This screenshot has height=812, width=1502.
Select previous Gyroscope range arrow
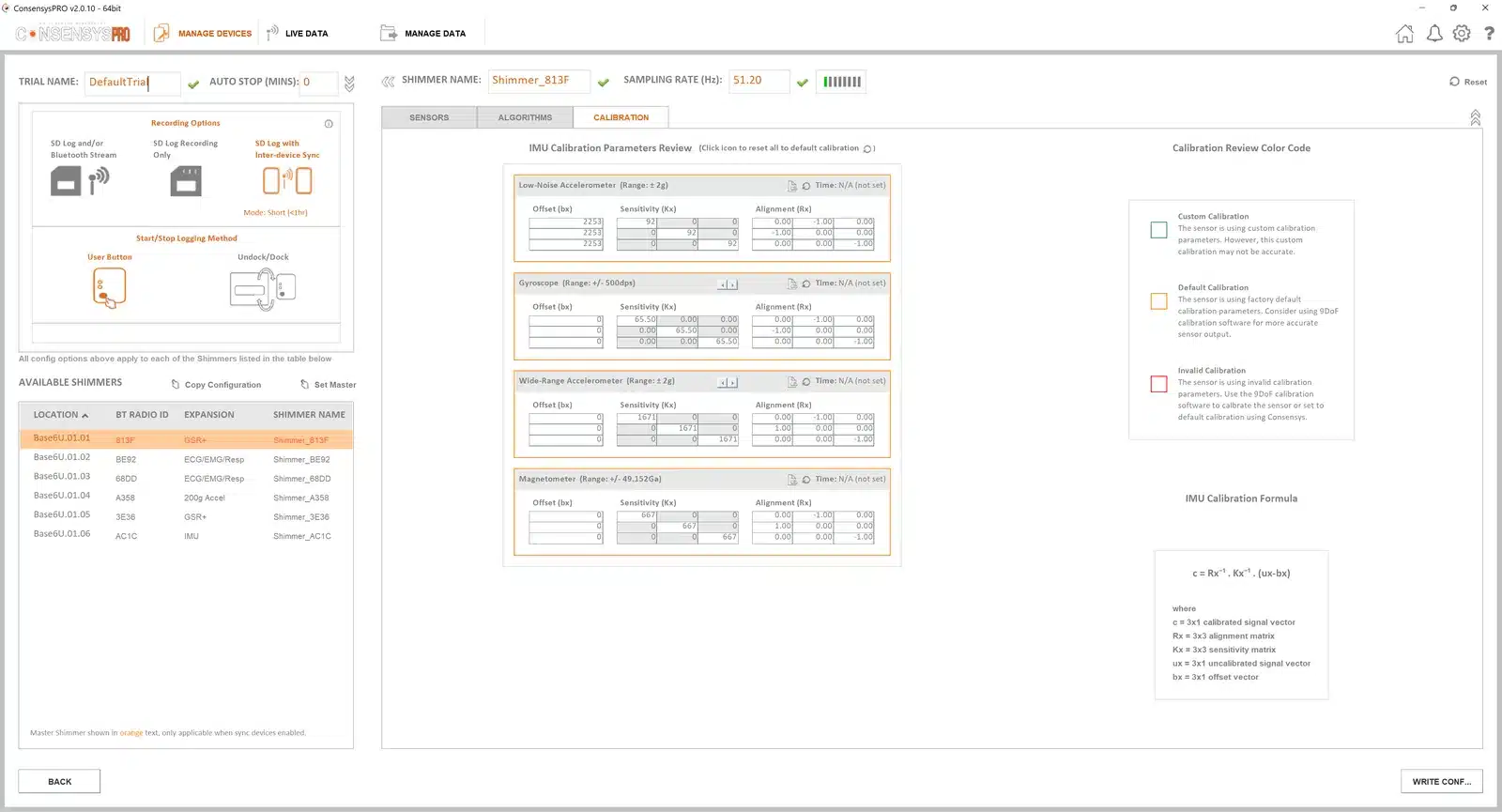pos(723,284)
